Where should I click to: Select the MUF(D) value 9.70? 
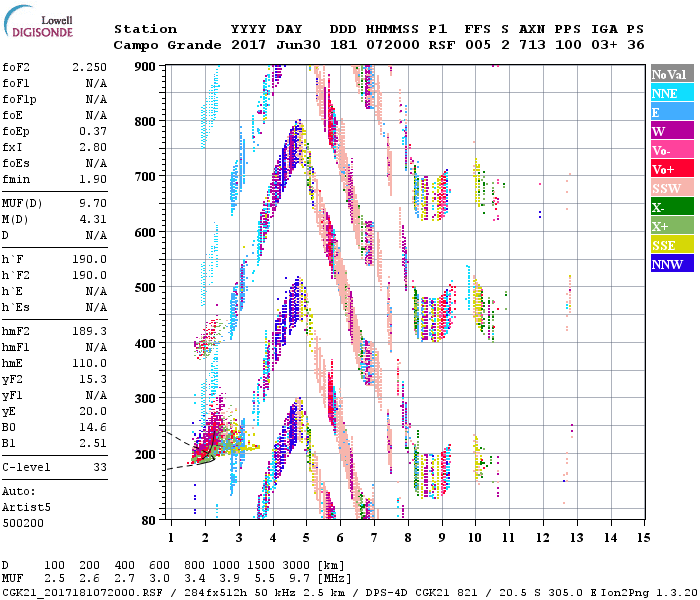pos(92,203)
